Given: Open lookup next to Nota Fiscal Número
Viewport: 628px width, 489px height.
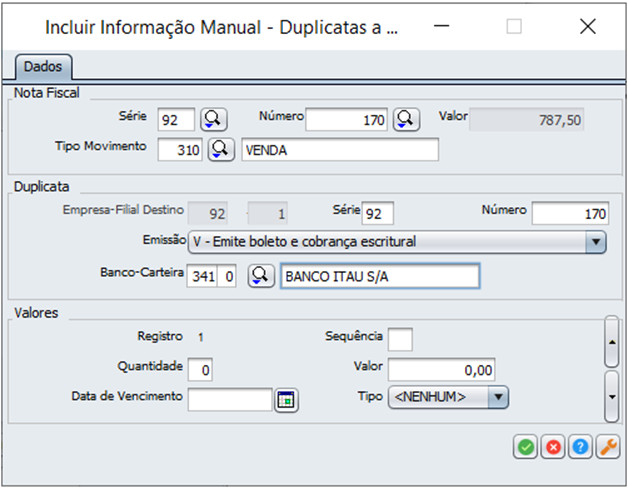Looking at the screenshot, I should click(405, 120).
